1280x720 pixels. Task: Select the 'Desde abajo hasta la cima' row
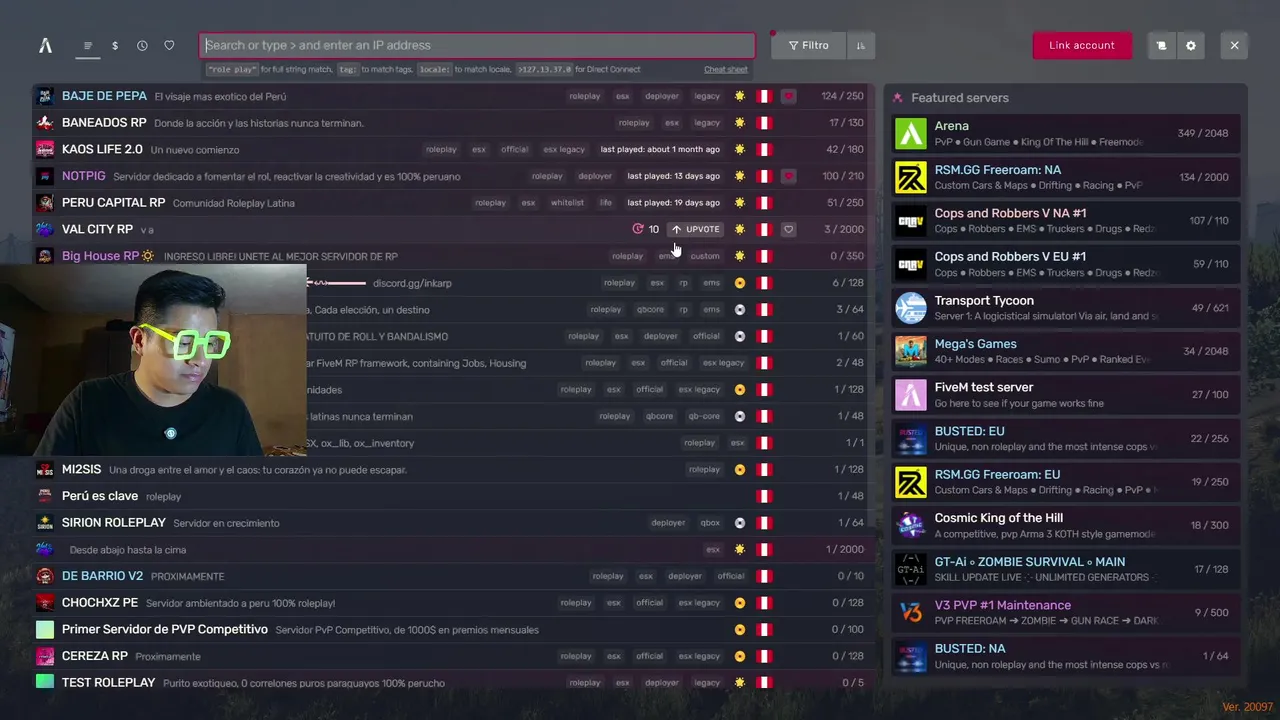454,549
